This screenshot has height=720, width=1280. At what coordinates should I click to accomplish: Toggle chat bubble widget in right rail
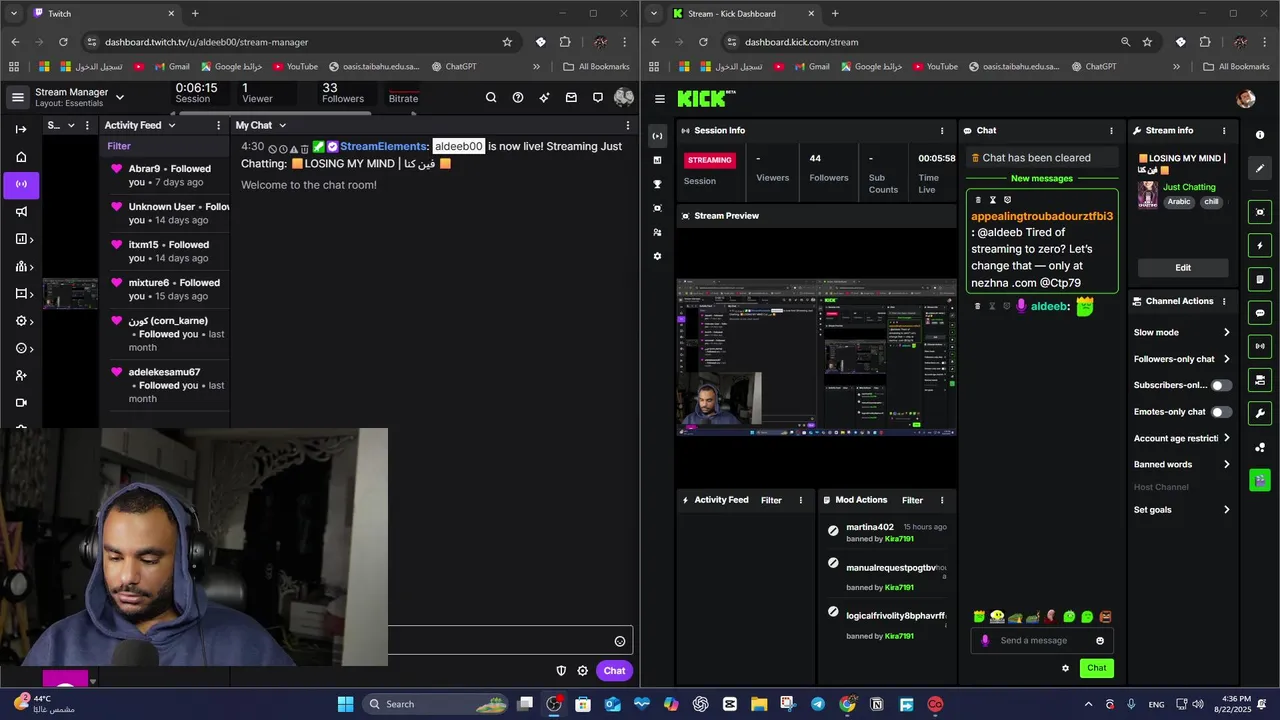[x=1260, y=313]
